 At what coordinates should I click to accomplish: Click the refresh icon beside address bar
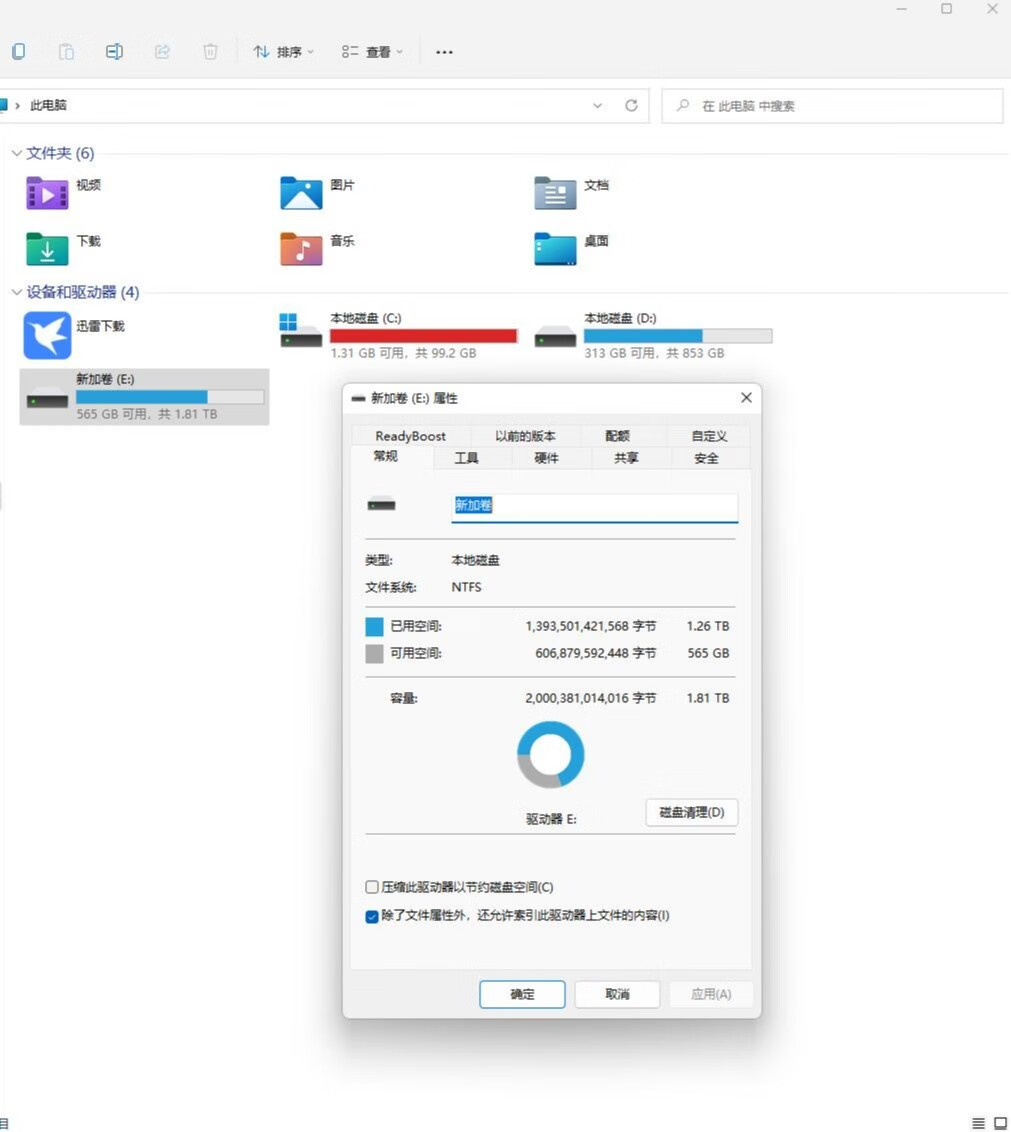[631, 106]
